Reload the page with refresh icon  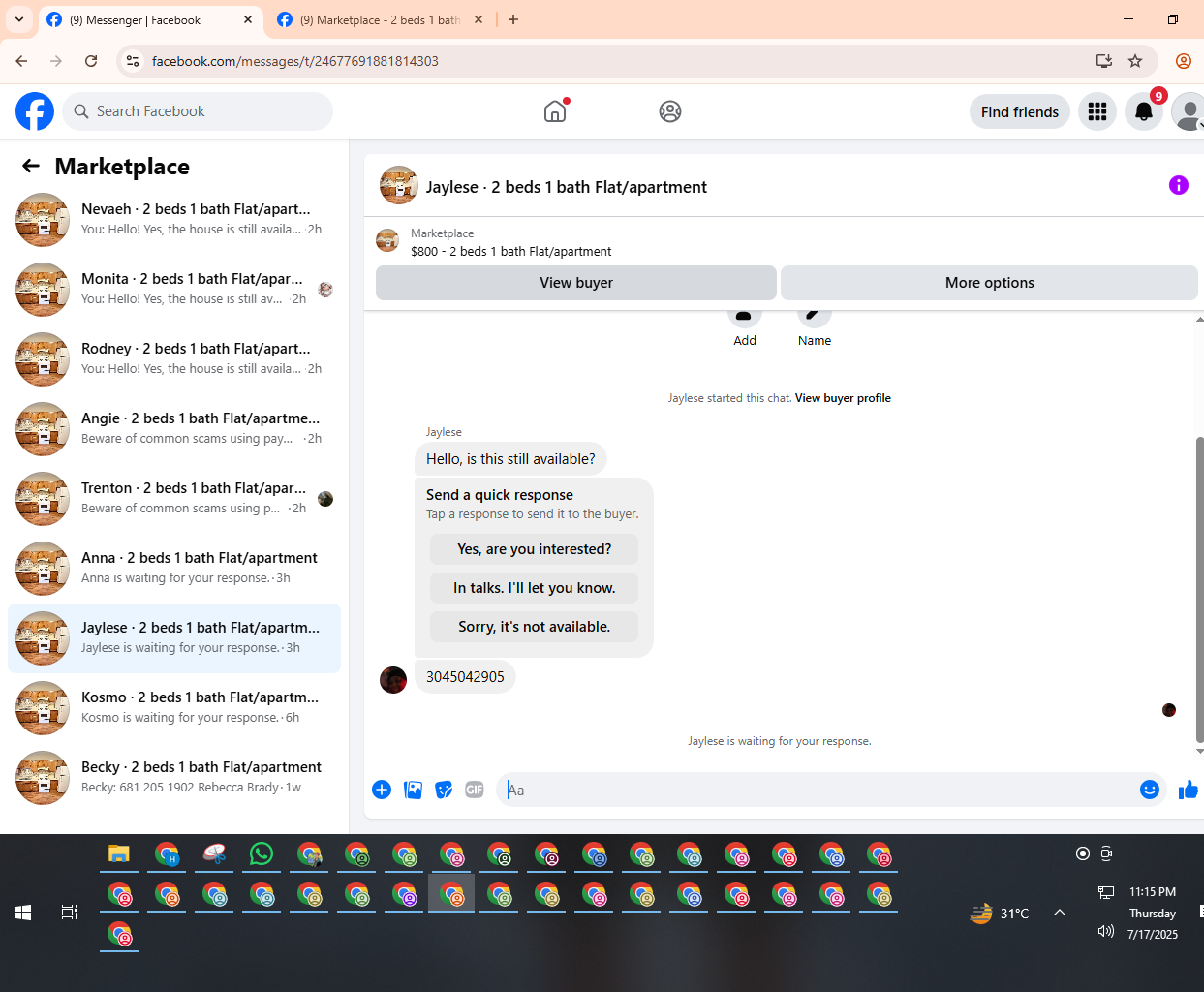[x=91, y=61]
